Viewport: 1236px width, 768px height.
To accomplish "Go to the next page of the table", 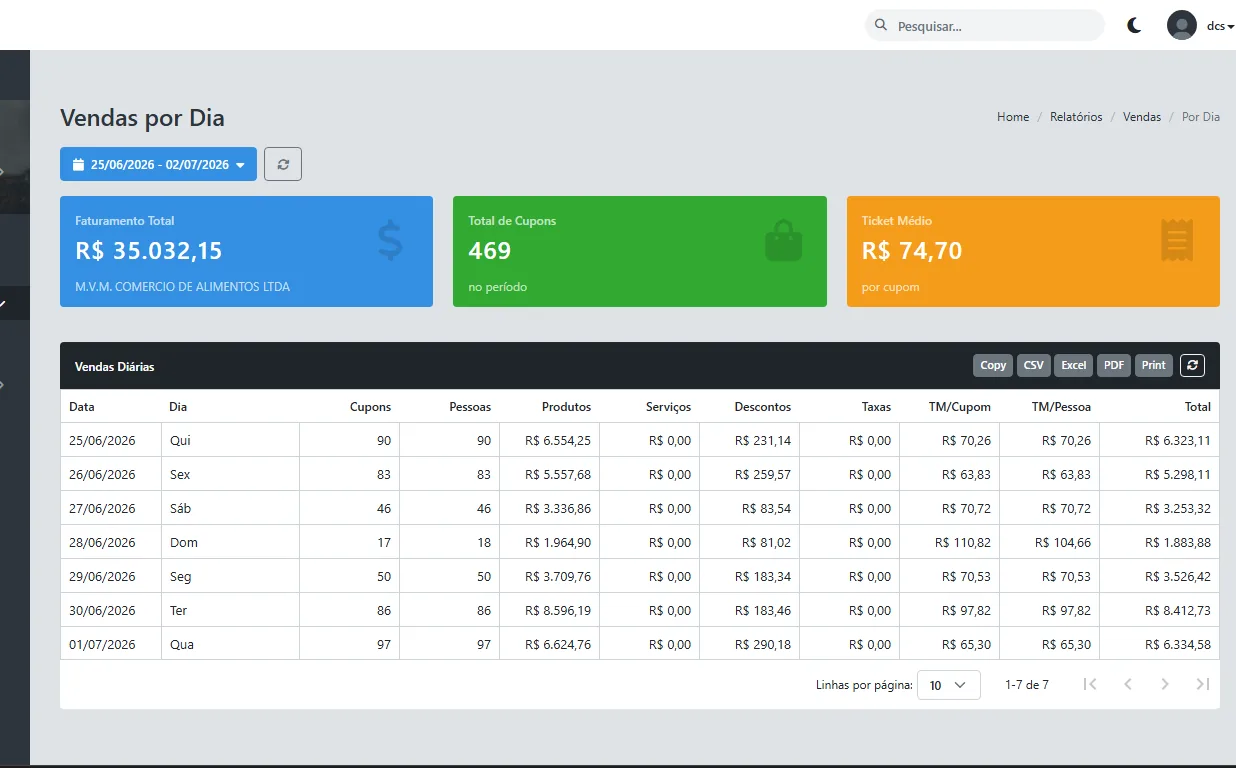I will pyautogui.click(x=1165, y=684).
